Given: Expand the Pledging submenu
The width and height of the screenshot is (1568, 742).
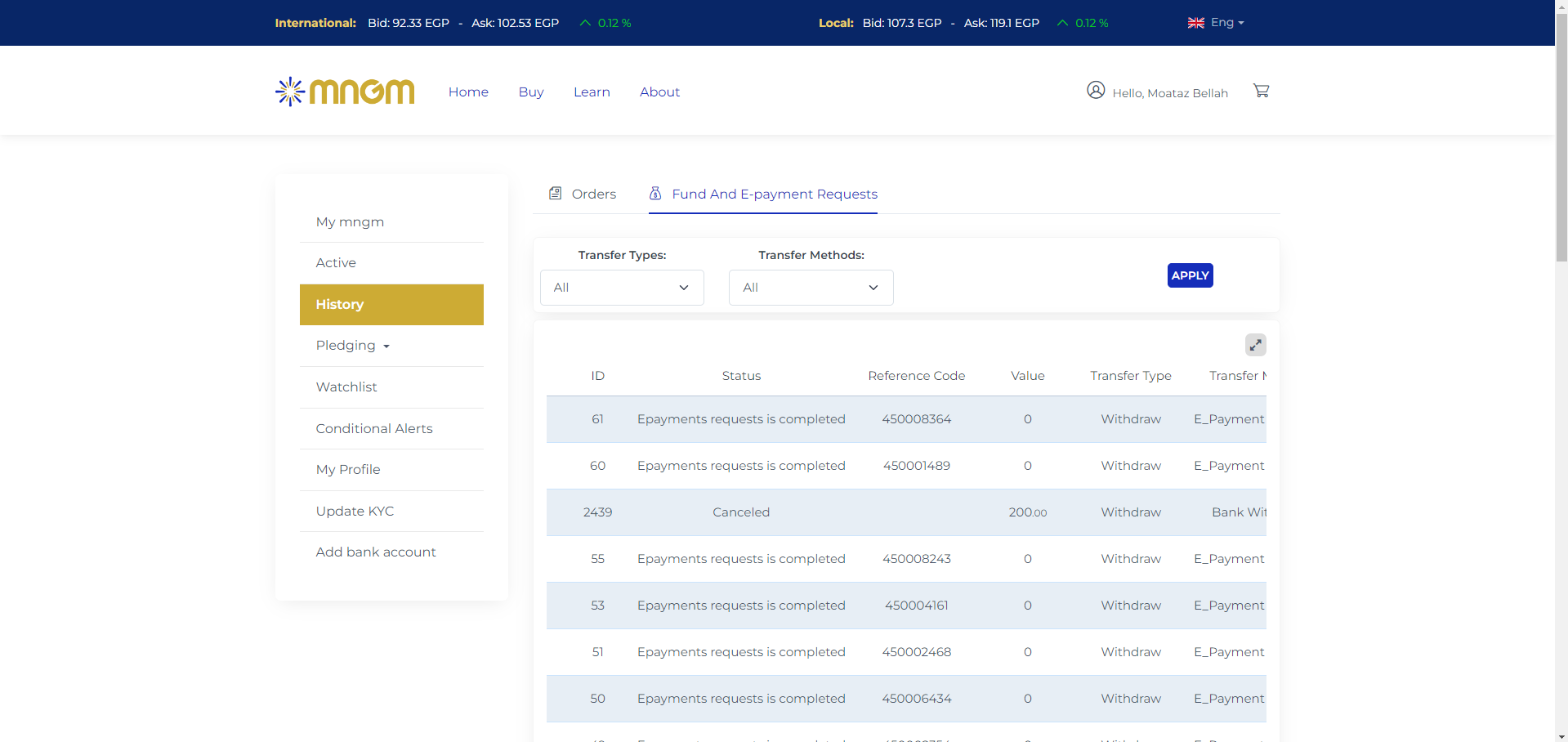Looking at the screenshot, I should click(353, 346).
